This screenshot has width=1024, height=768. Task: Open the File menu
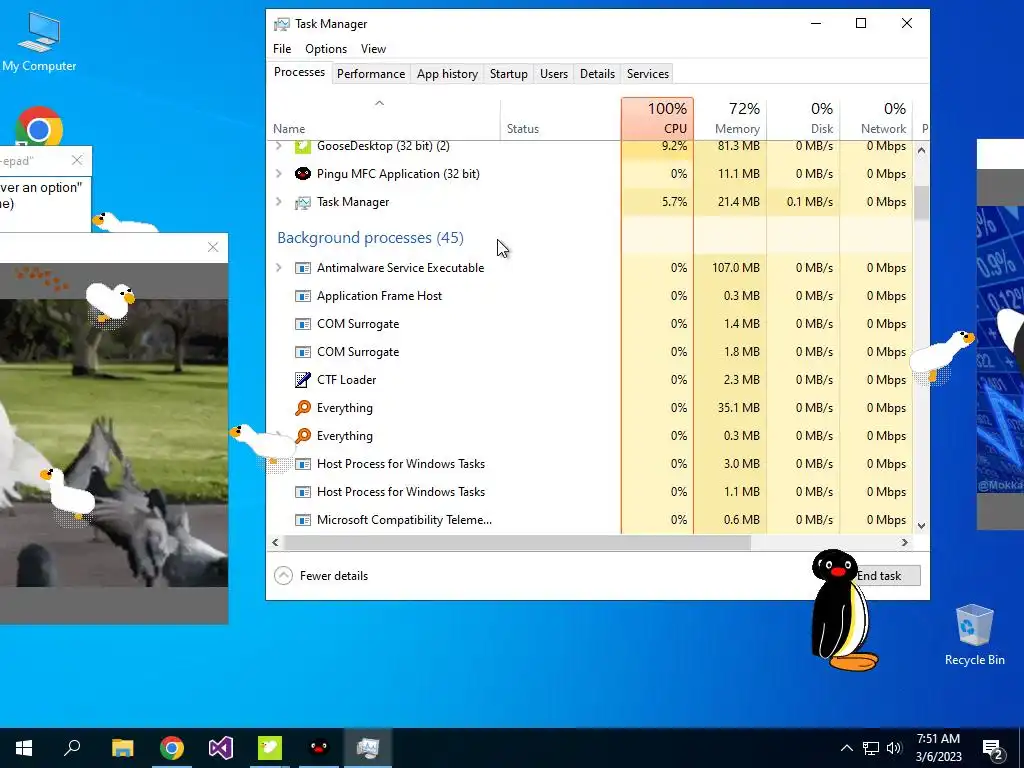click(282, 49)
